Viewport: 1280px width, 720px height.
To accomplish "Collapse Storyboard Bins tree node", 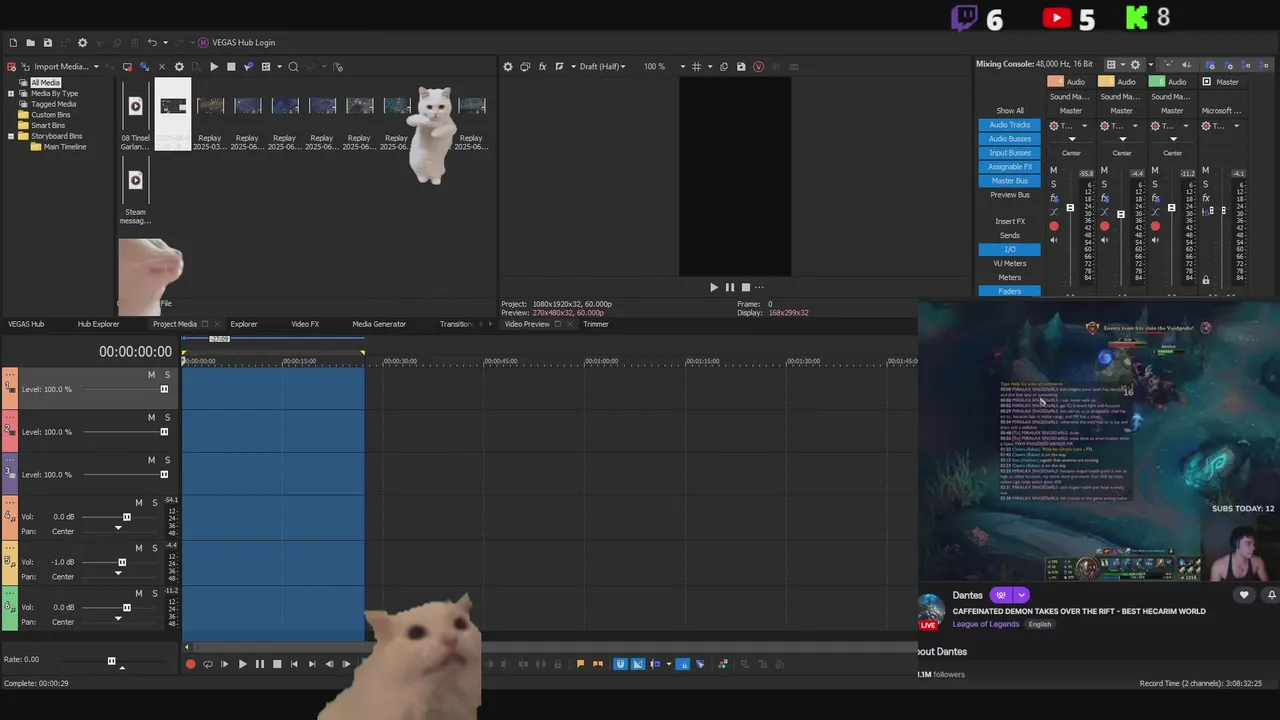I will 11,136.
